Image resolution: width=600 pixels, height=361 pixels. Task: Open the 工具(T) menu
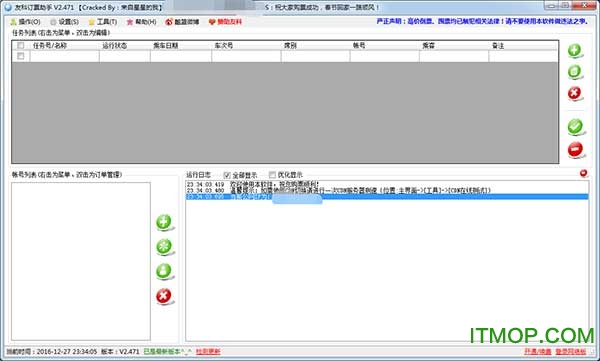(103, 22)
